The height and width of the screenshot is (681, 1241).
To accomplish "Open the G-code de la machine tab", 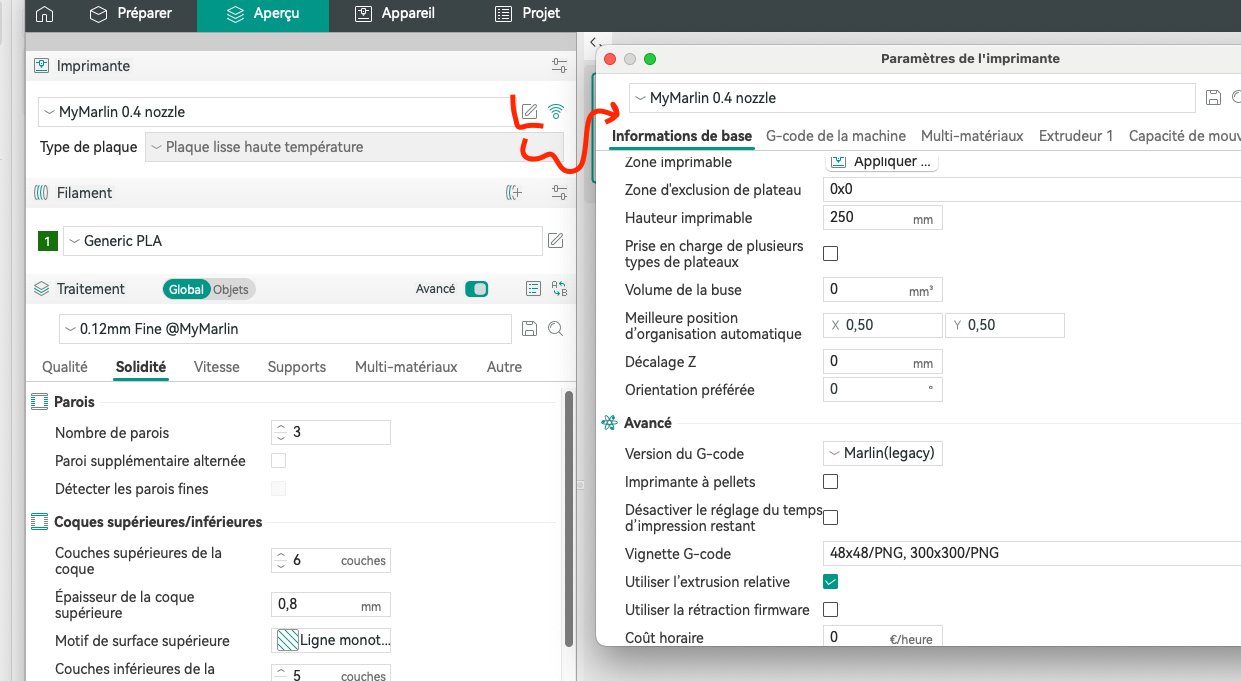I will (x=836, y=136).
